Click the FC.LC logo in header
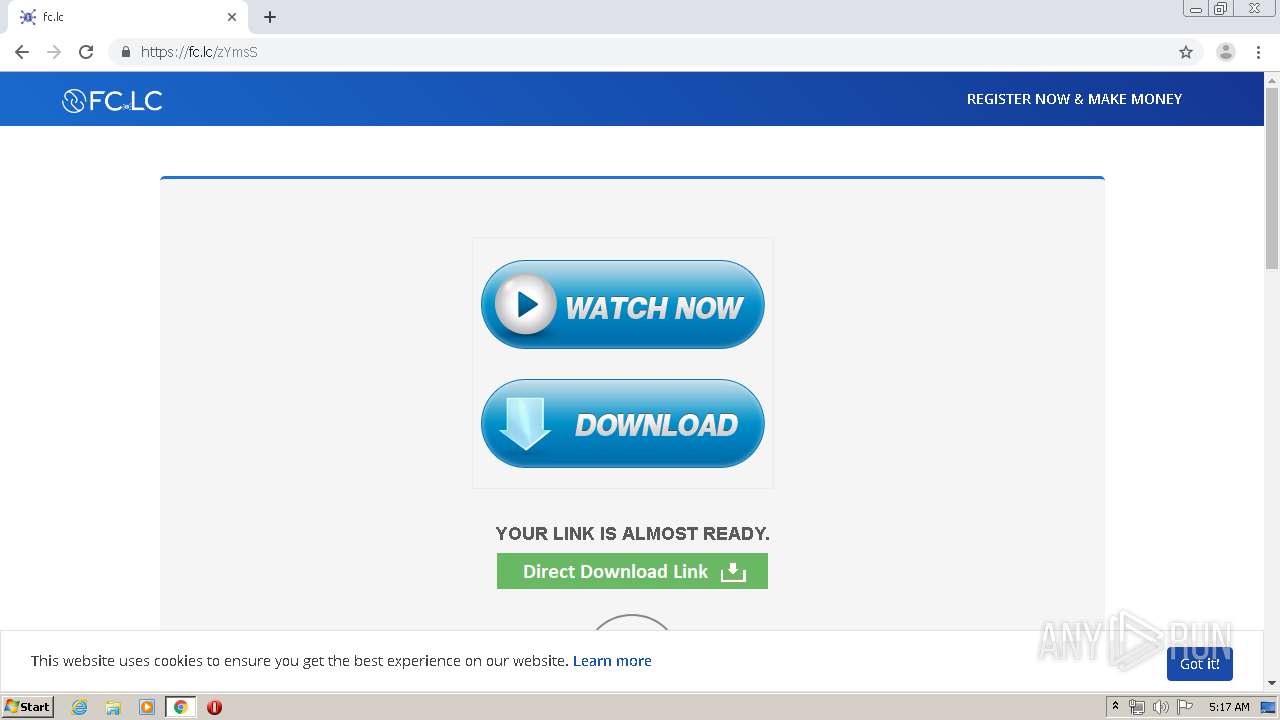The width and height of the screenshot is (1280, 720). point(112,100)
